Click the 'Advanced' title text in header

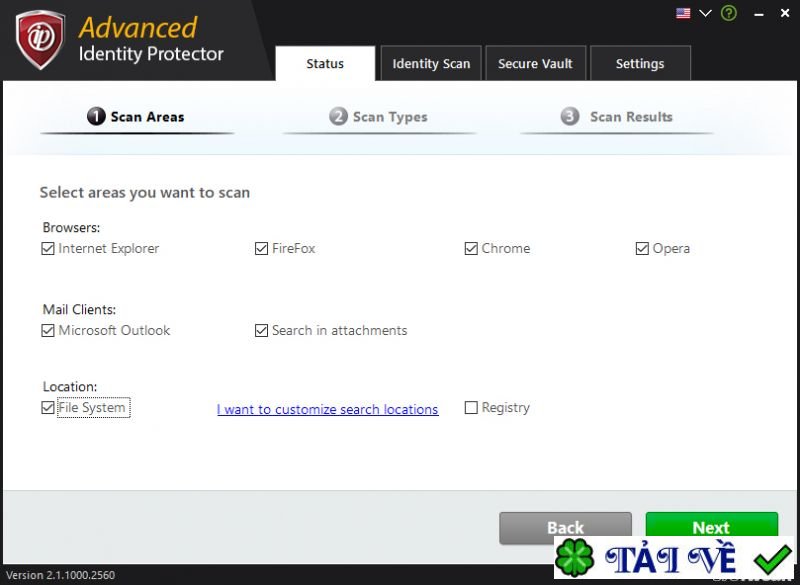click(138, 28)
